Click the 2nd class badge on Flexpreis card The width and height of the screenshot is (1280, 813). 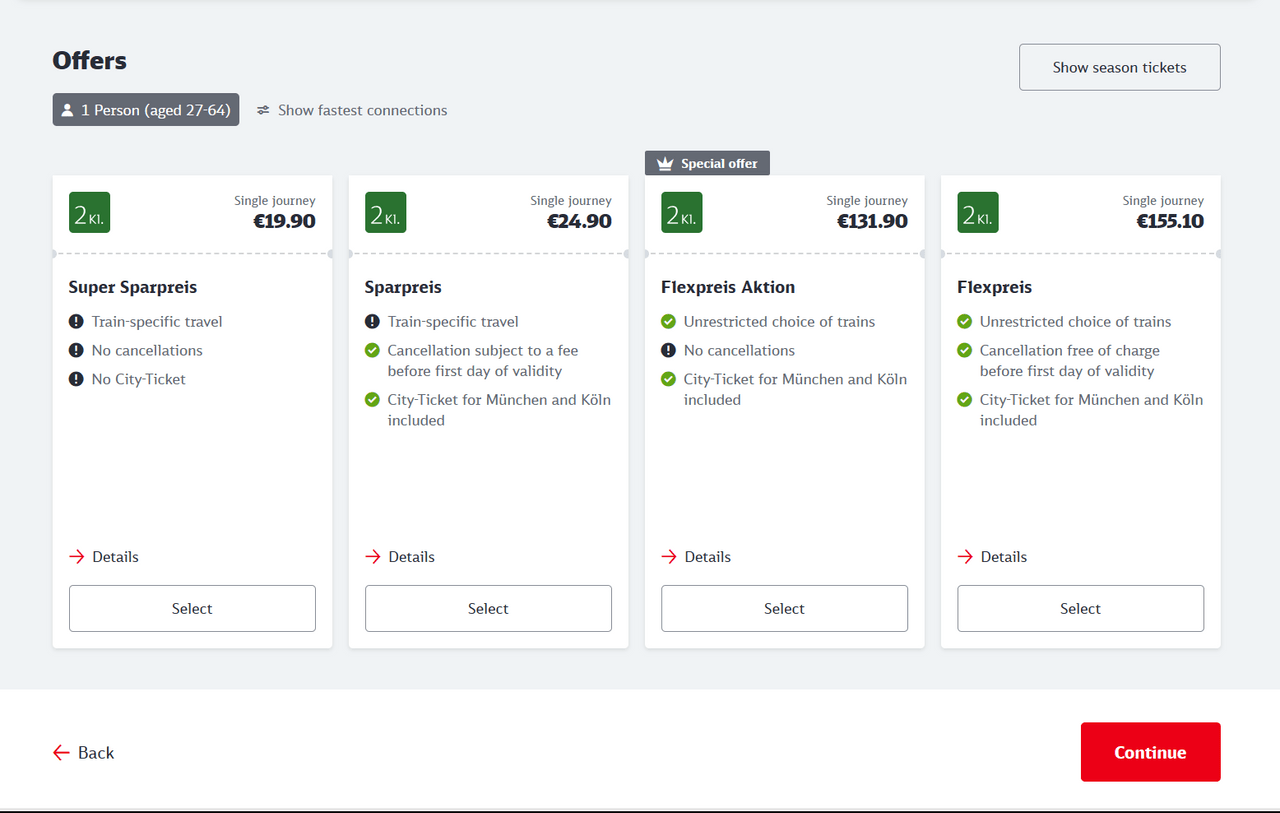coord(977,213)
